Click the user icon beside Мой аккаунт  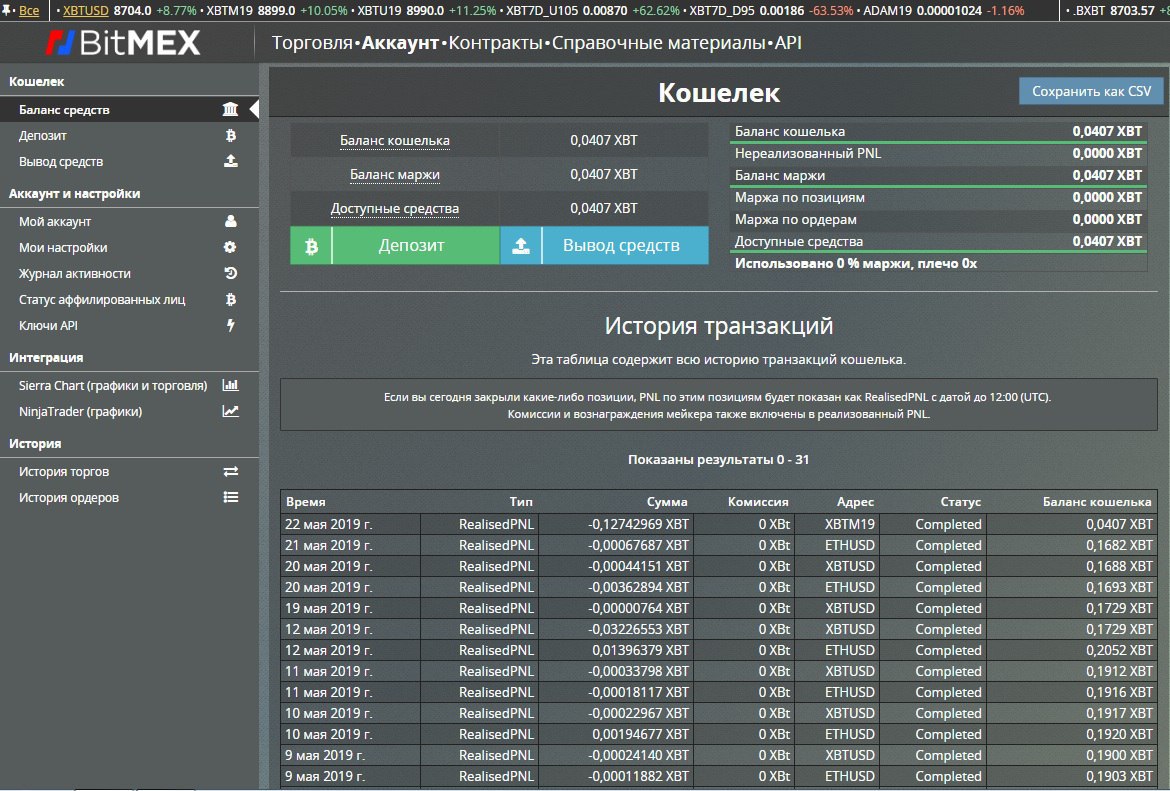[231, 222]
